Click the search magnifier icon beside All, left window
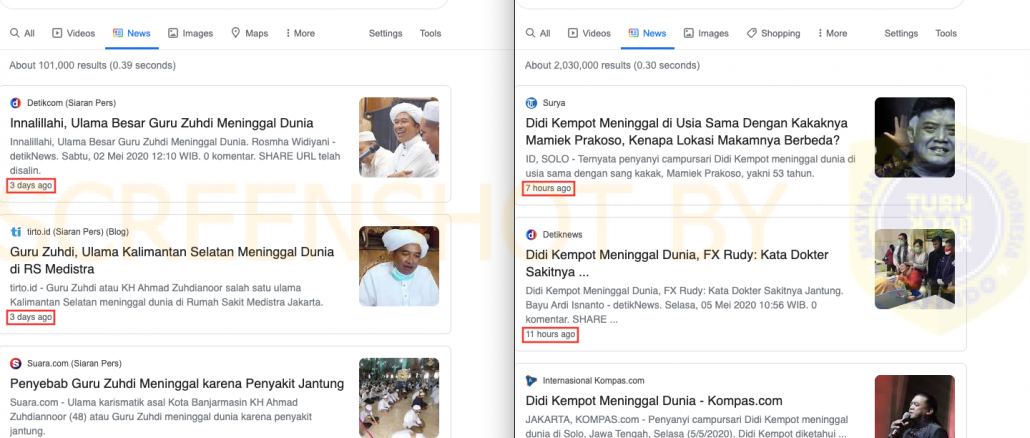This screenshot has height=438, width=1030. click(x=14, y=33)
